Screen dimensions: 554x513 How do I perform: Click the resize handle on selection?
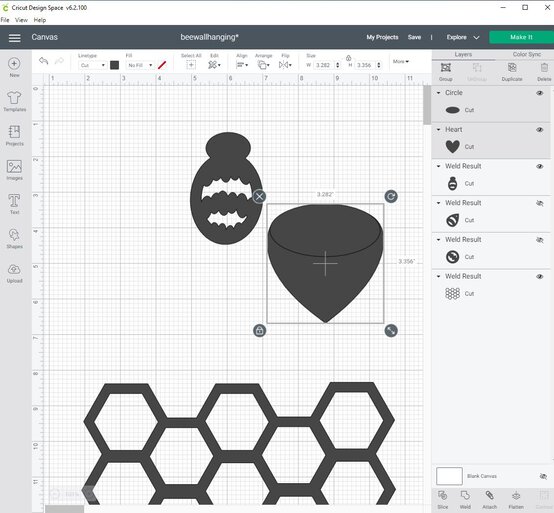(x=391, y=331)
